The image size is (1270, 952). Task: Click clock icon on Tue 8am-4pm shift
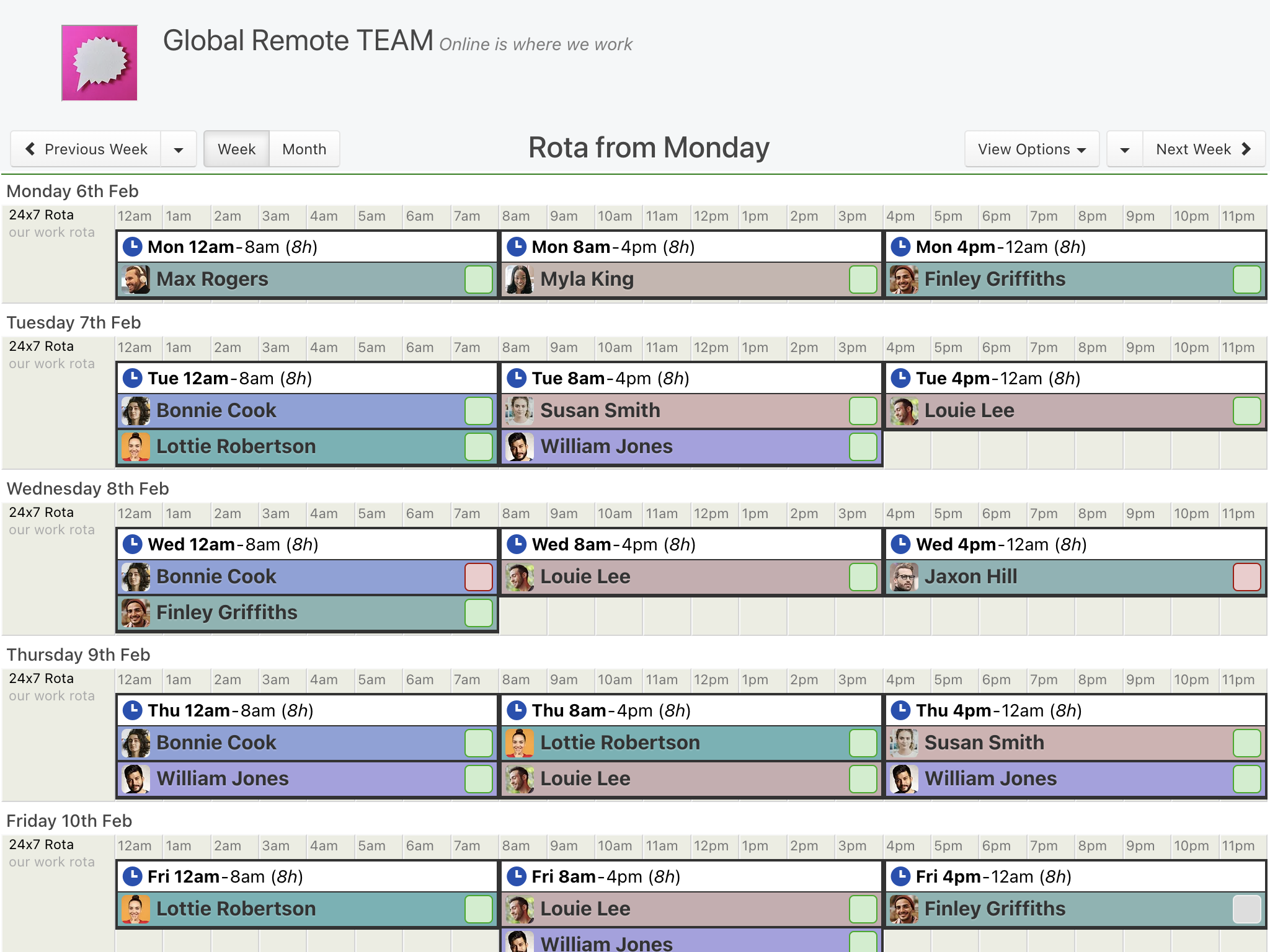[x=517, y=378]
